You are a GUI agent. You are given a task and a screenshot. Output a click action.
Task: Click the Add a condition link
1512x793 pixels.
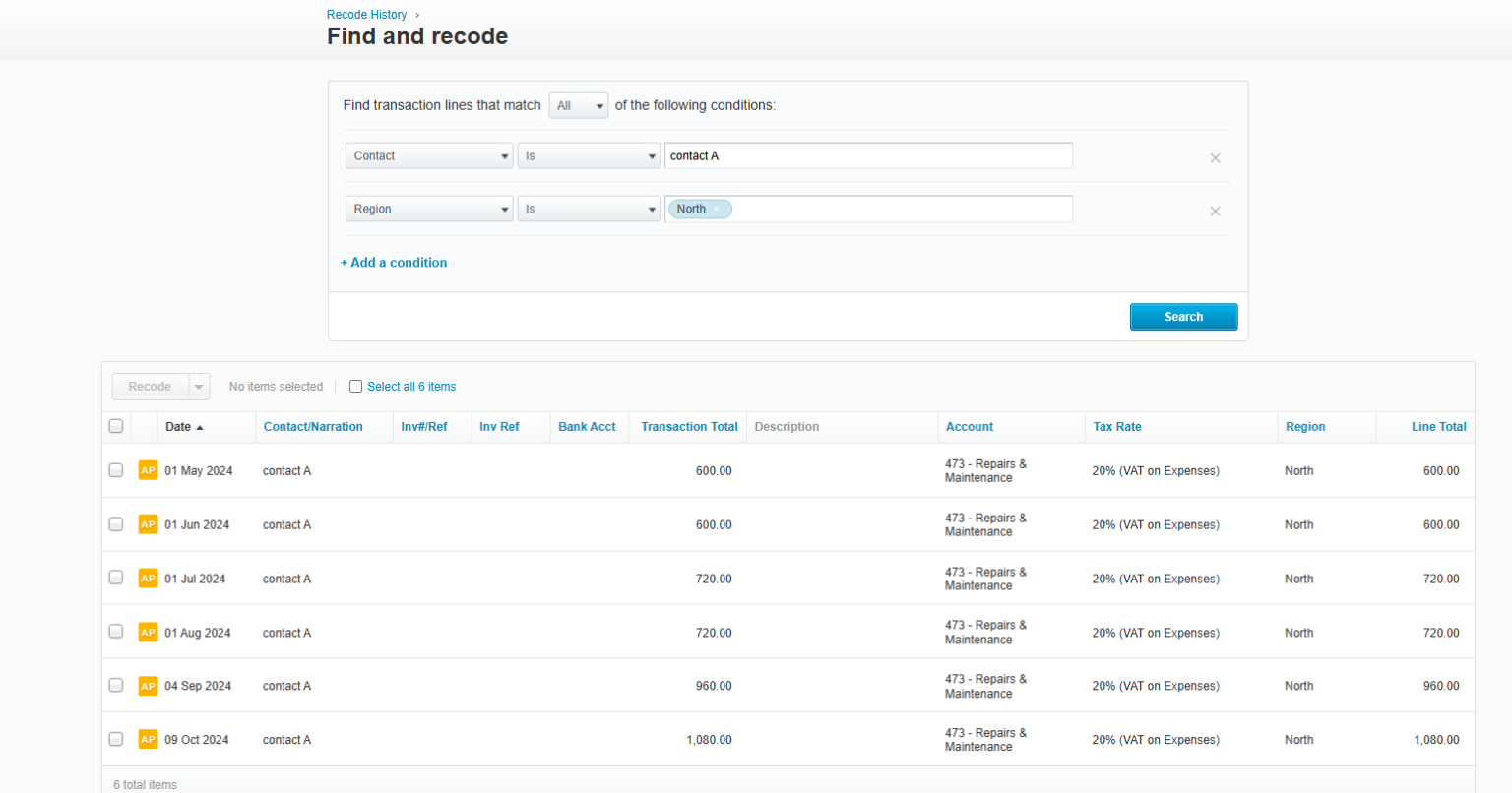[x=394, y=262]
